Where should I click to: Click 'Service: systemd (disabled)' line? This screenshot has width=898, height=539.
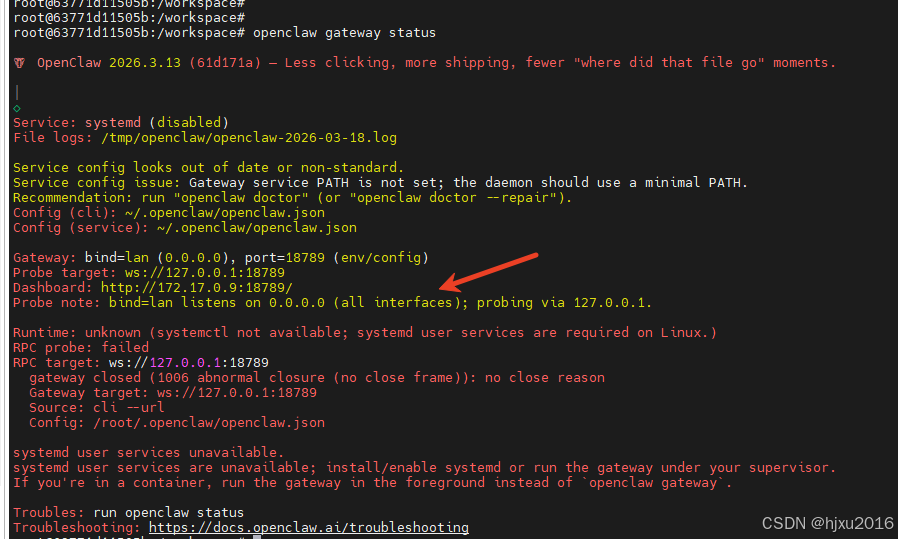tap(121, 123)
